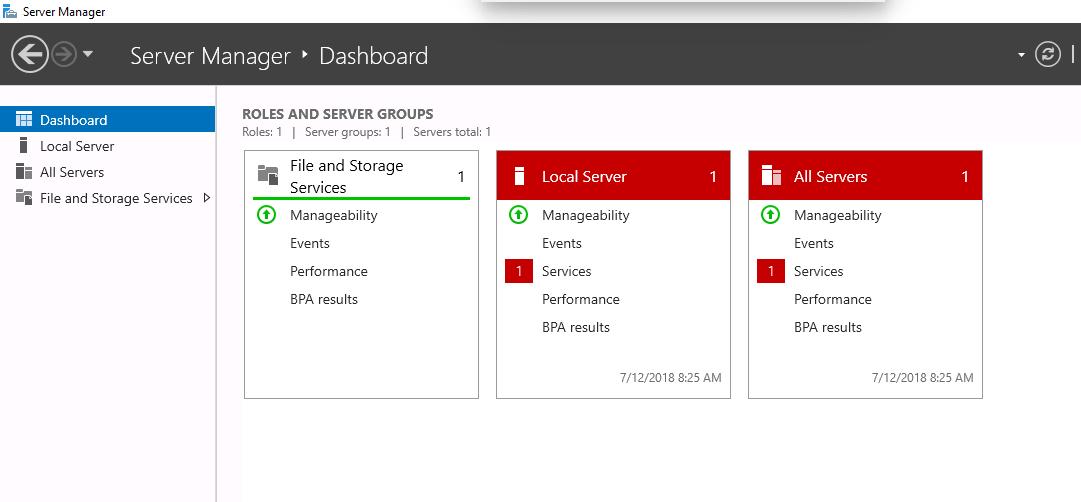The image size is (1081, 502).
Task: Open Events in the Local Server tile
Action: 562,243
